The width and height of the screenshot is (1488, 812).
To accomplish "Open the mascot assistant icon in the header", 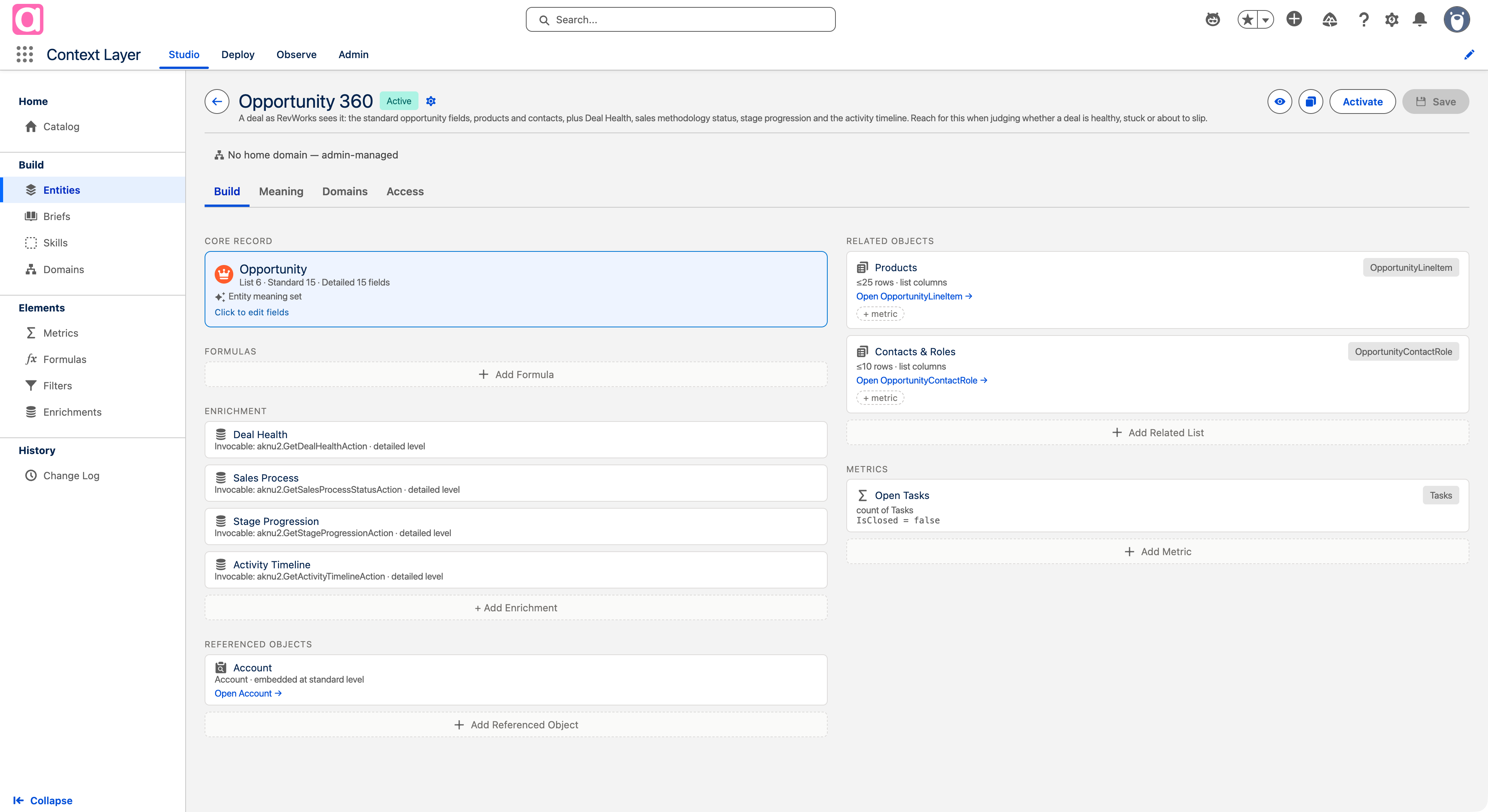I will (1212, 20).
